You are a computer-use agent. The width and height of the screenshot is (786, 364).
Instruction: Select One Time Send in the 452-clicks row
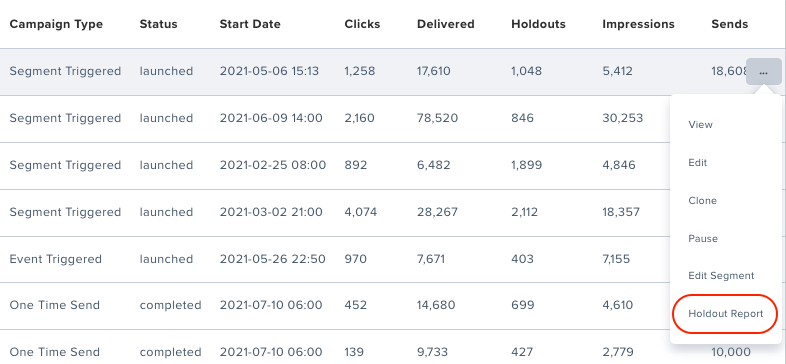pyautogui.click(x=55, y=305)
